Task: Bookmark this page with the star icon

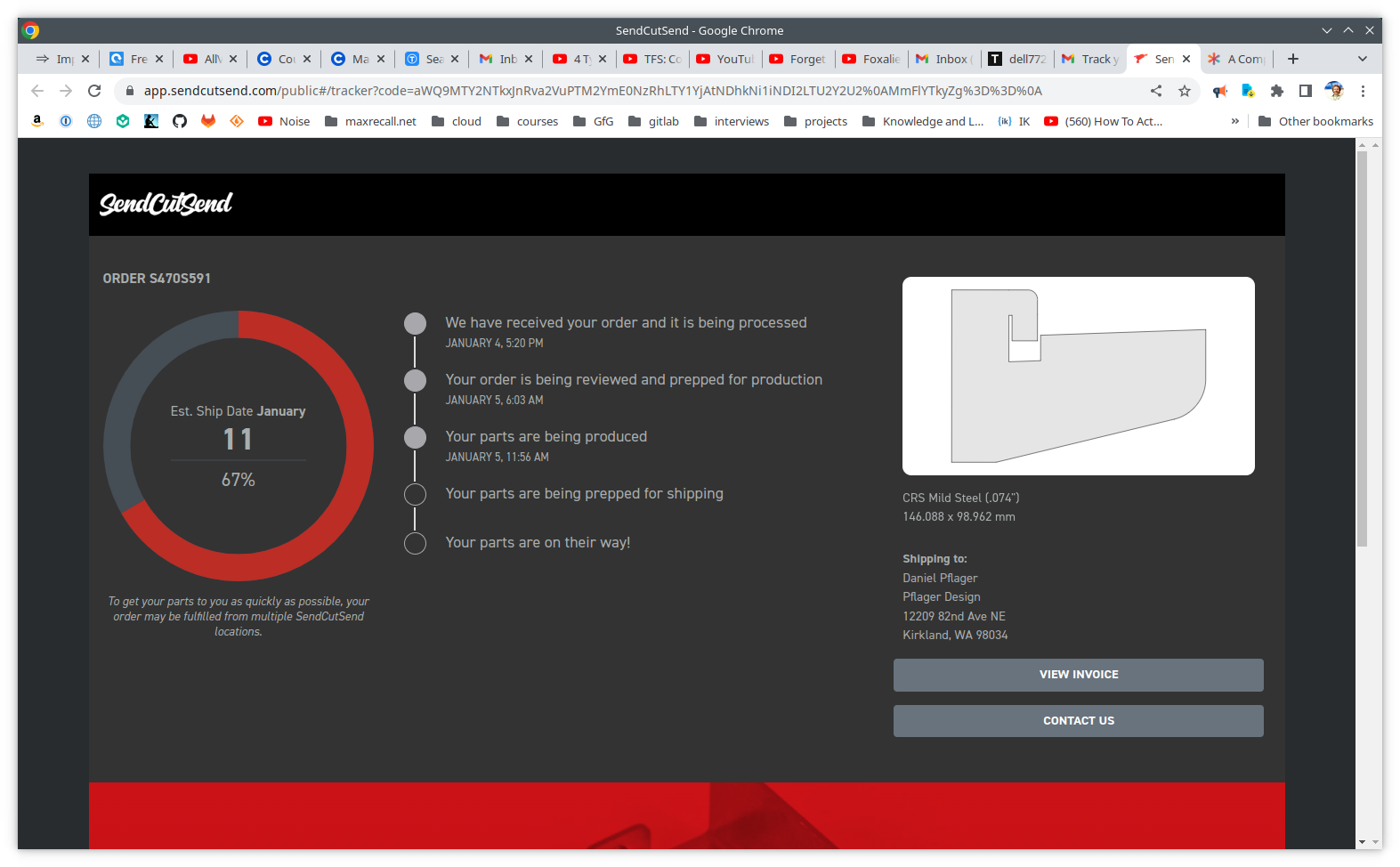Action: 1184,91
